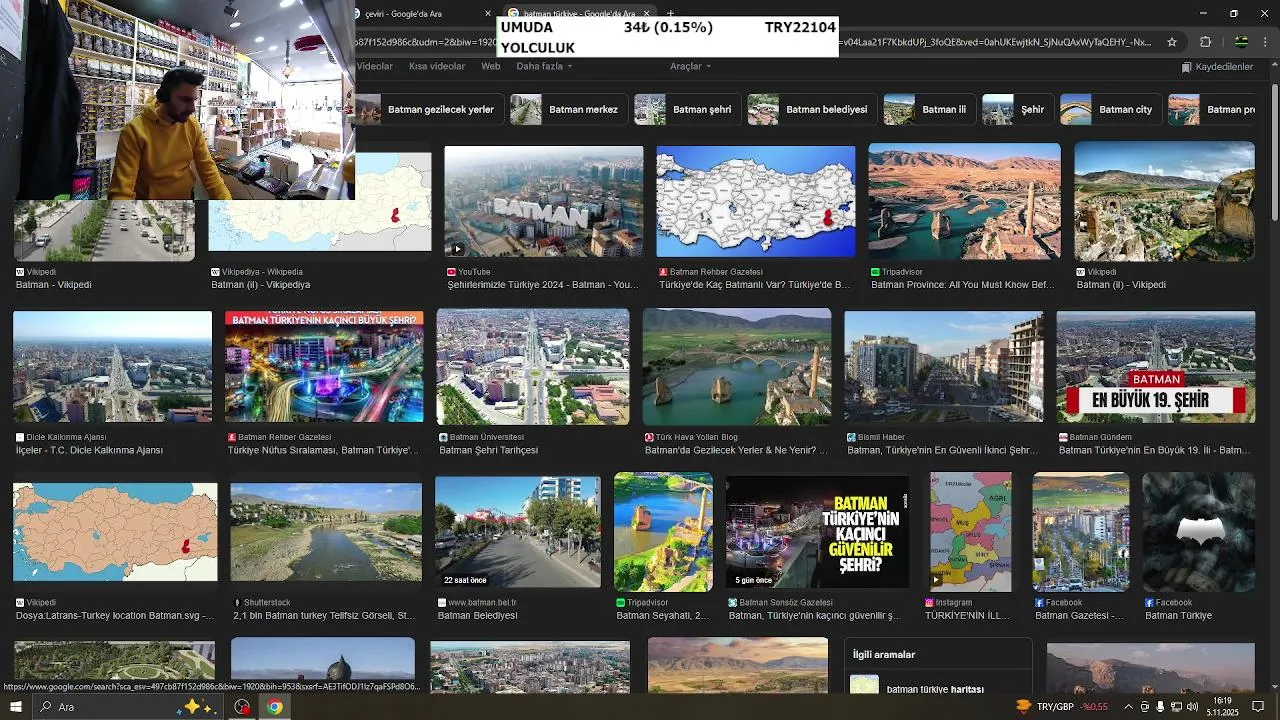Open the Tripadvisor Batman Province image

[964, 202]
